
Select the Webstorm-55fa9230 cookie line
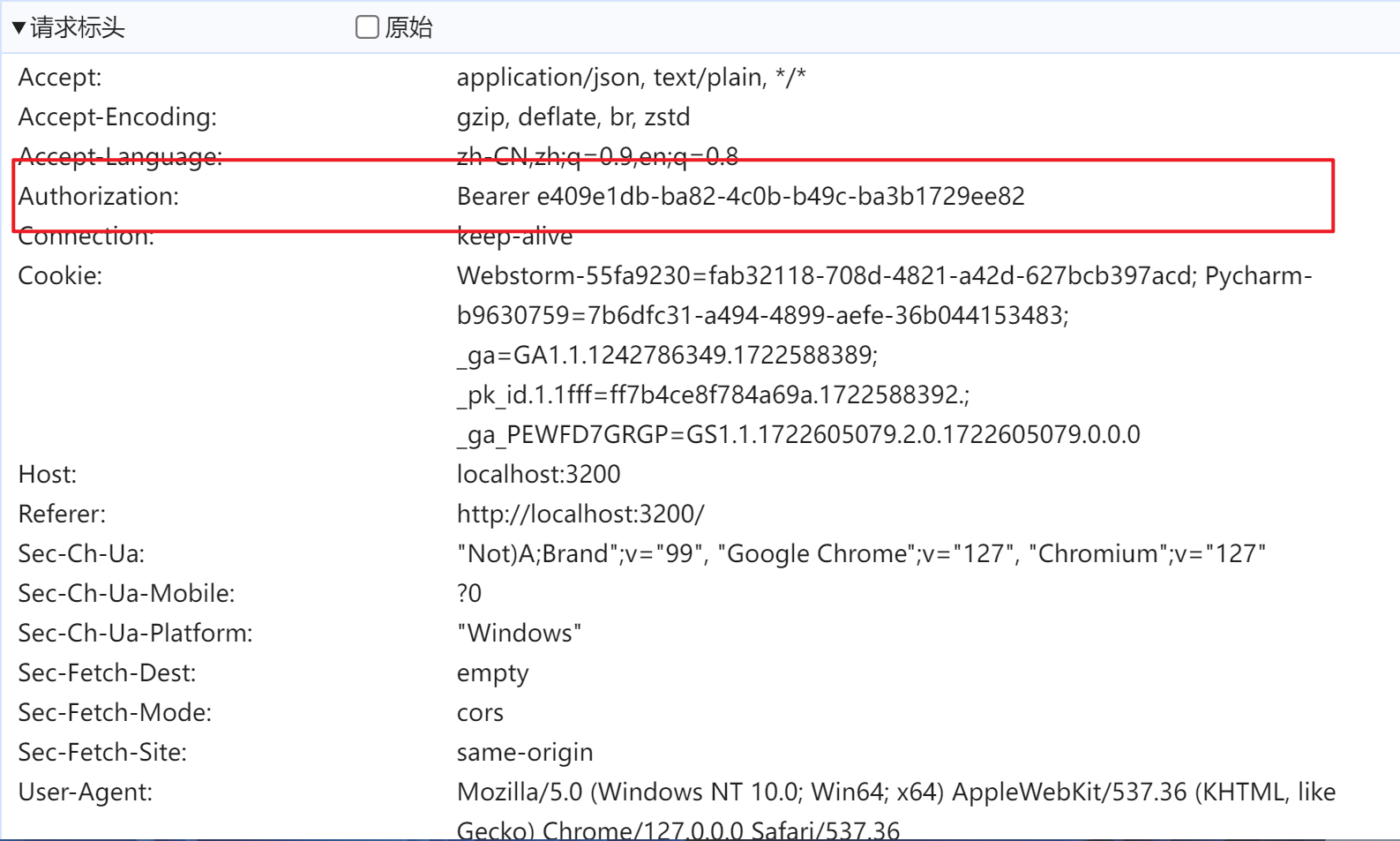point(885,276)
